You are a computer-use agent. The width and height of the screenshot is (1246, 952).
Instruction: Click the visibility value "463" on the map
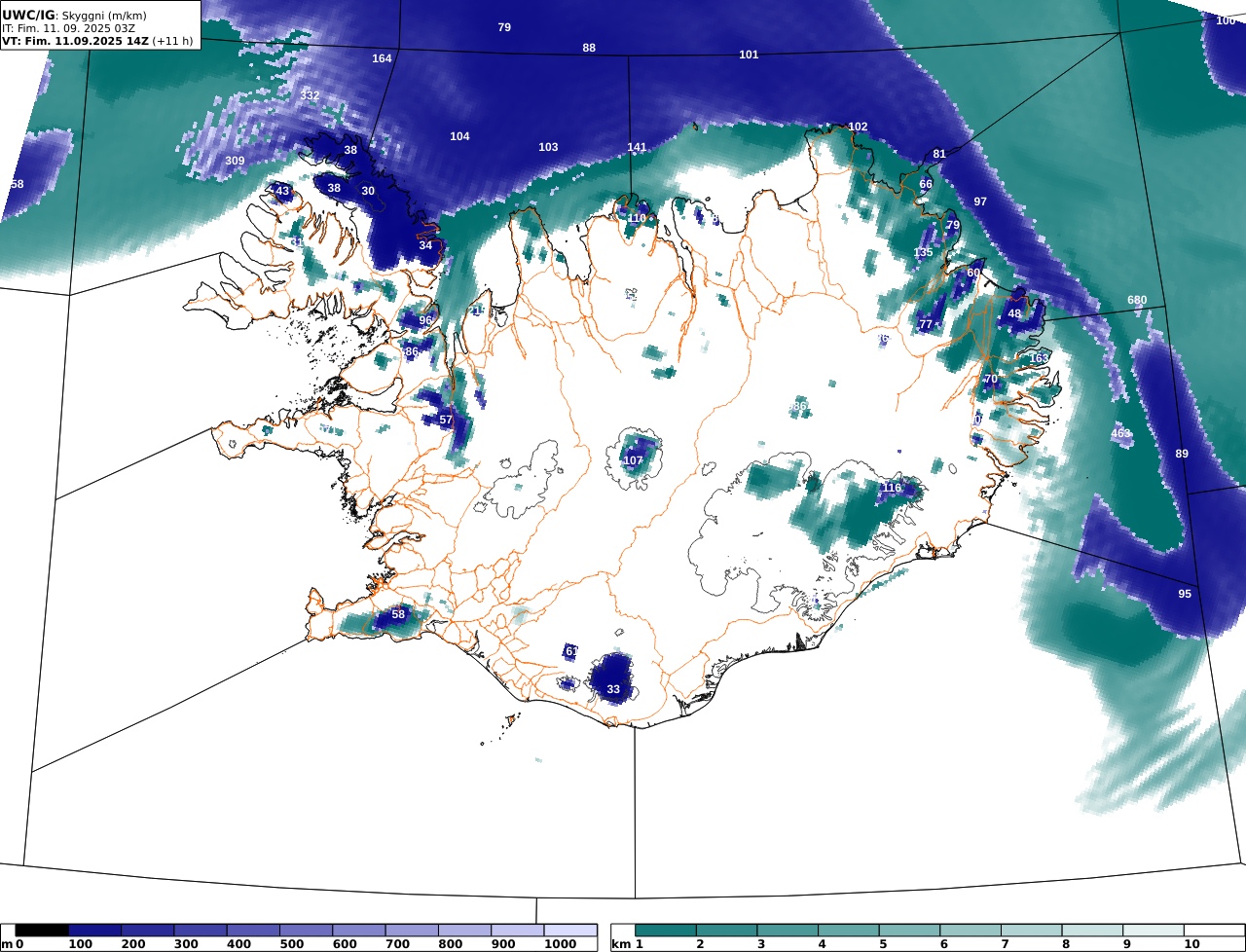tap(1120, 433)
